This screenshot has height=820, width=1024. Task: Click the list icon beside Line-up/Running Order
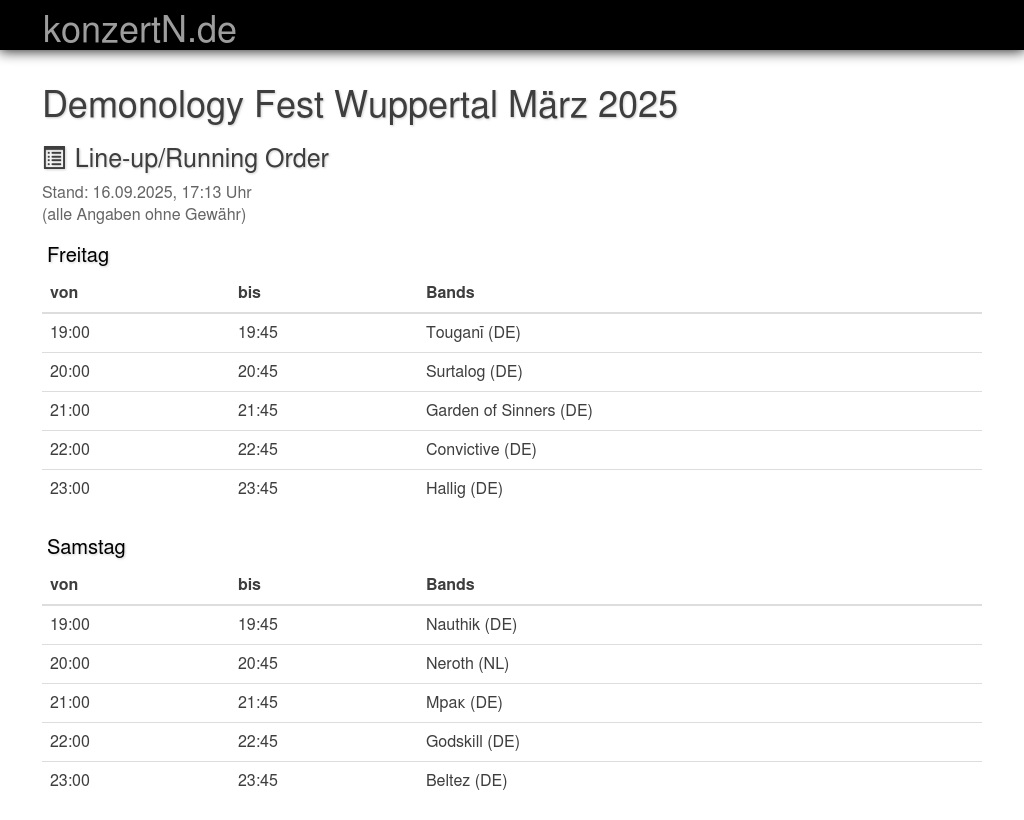(54, 158)
